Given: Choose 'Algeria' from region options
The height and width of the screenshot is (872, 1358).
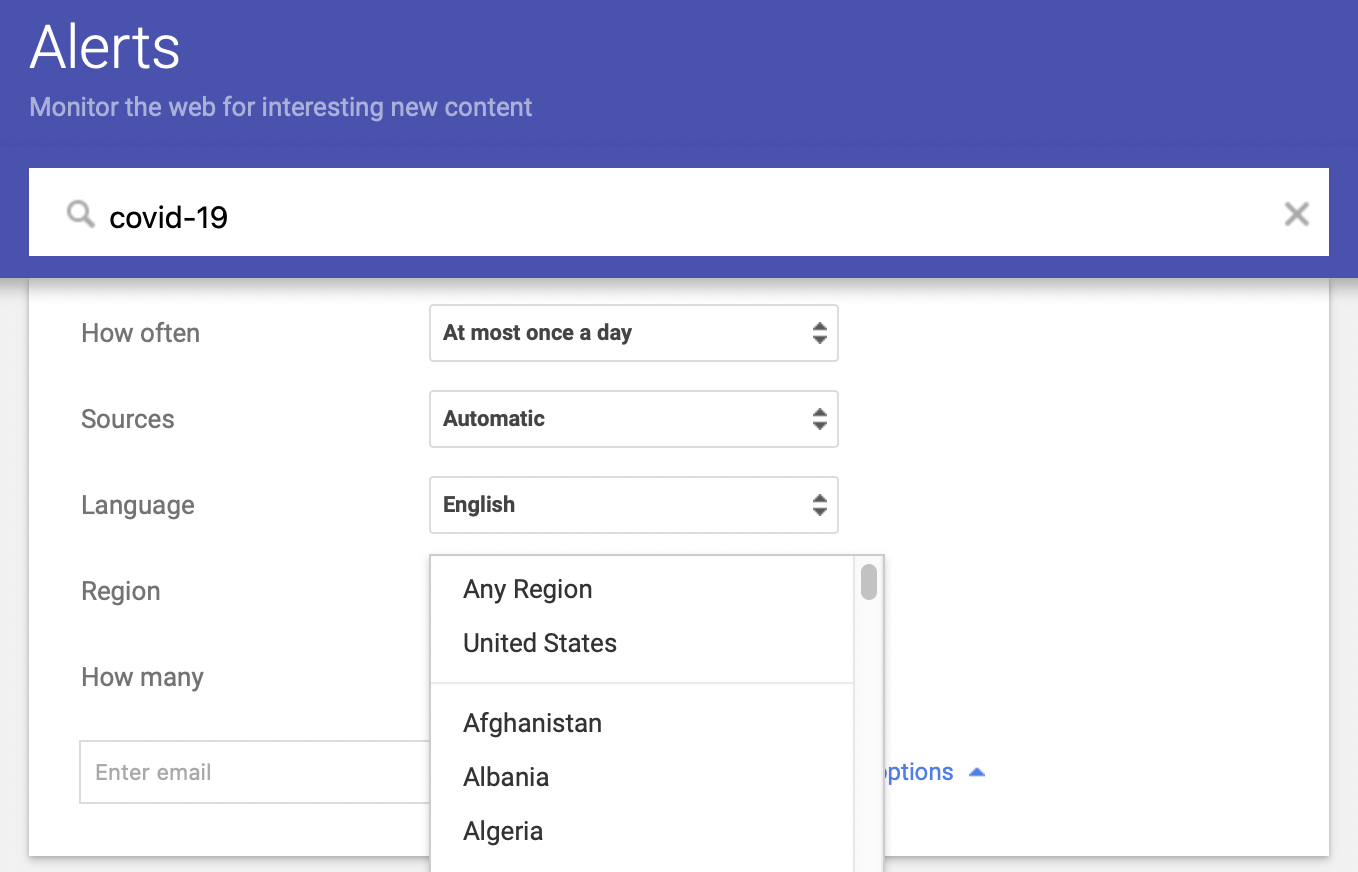Looking at the screenshot, I should (x=503, y=831).
